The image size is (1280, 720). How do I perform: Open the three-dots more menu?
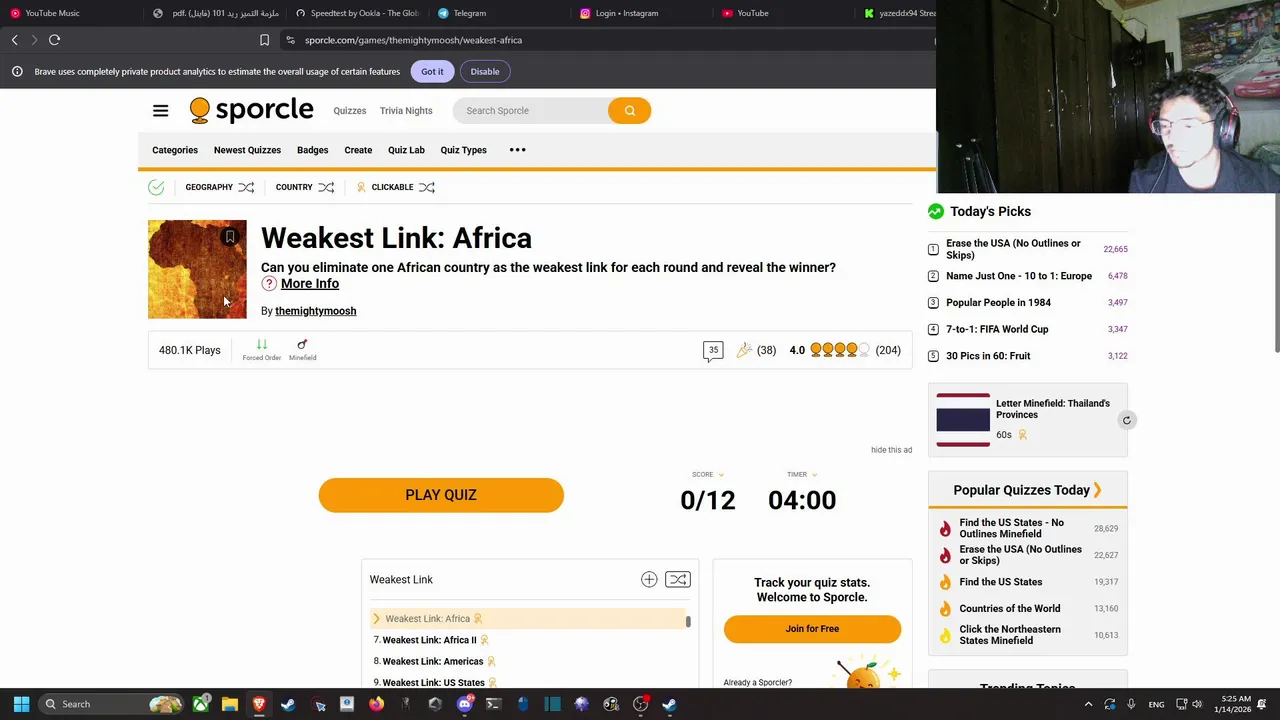click(x=517, y=150)
